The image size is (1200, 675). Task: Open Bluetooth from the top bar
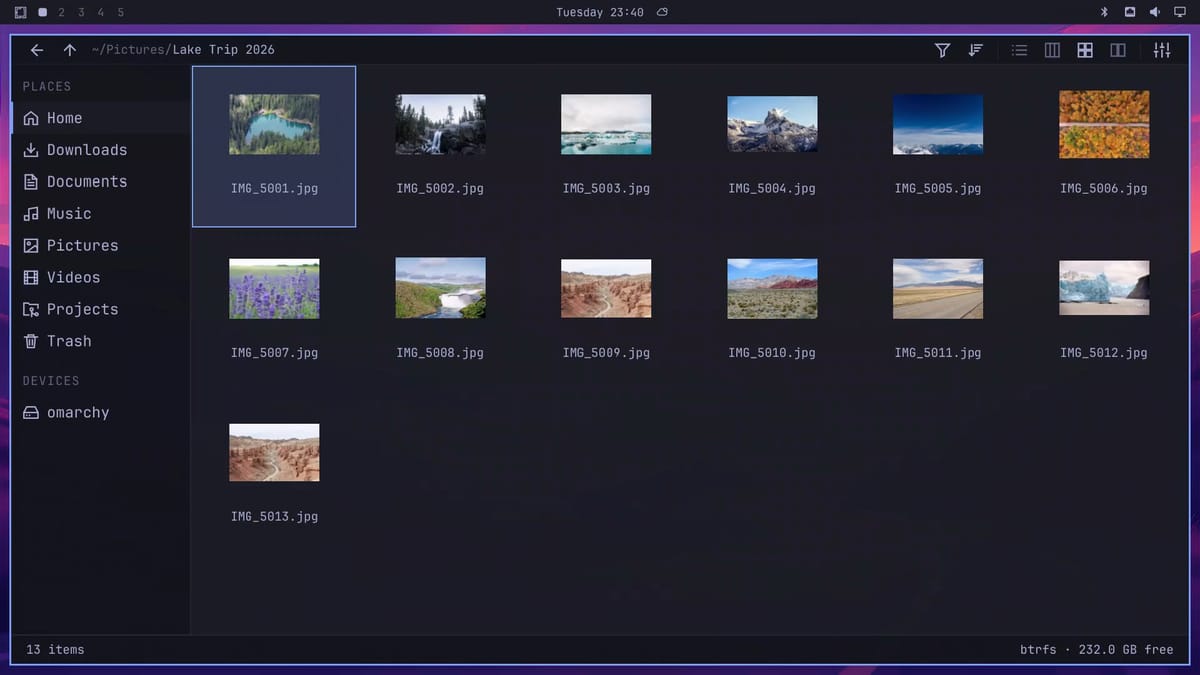[1105, 12]
